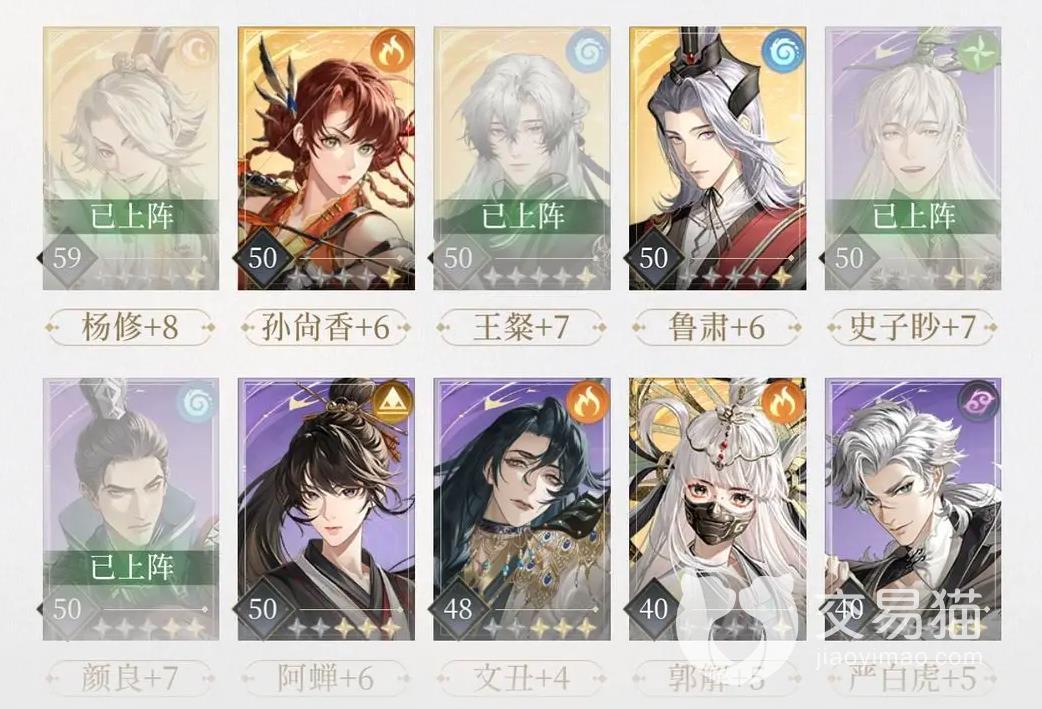Click the fire icon on 郭解 card
The width and height of the screenshot is (1042, 709).
[x=783, y=401]
